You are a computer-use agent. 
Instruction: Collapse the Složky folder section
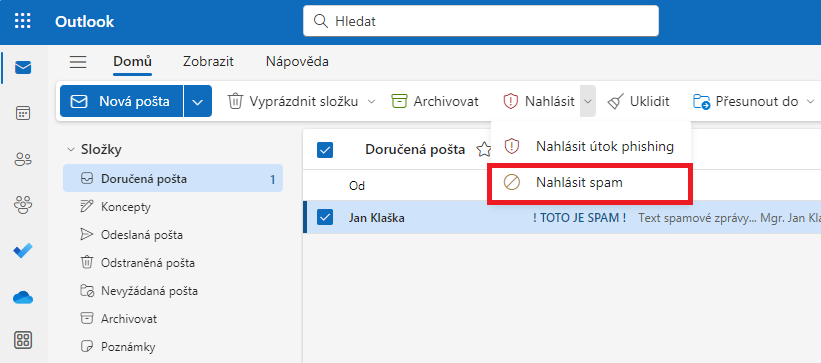pos(71,150)
